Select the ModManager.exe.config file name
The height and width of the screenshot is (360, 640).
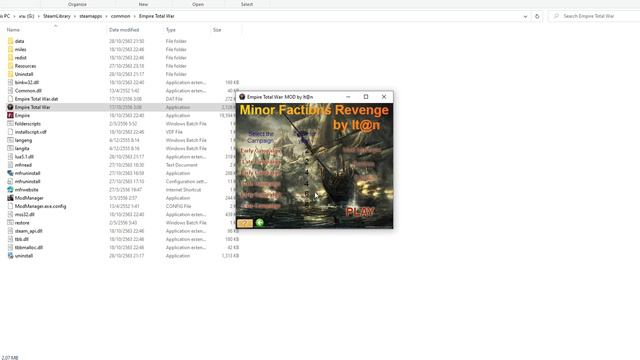(40, 206)
